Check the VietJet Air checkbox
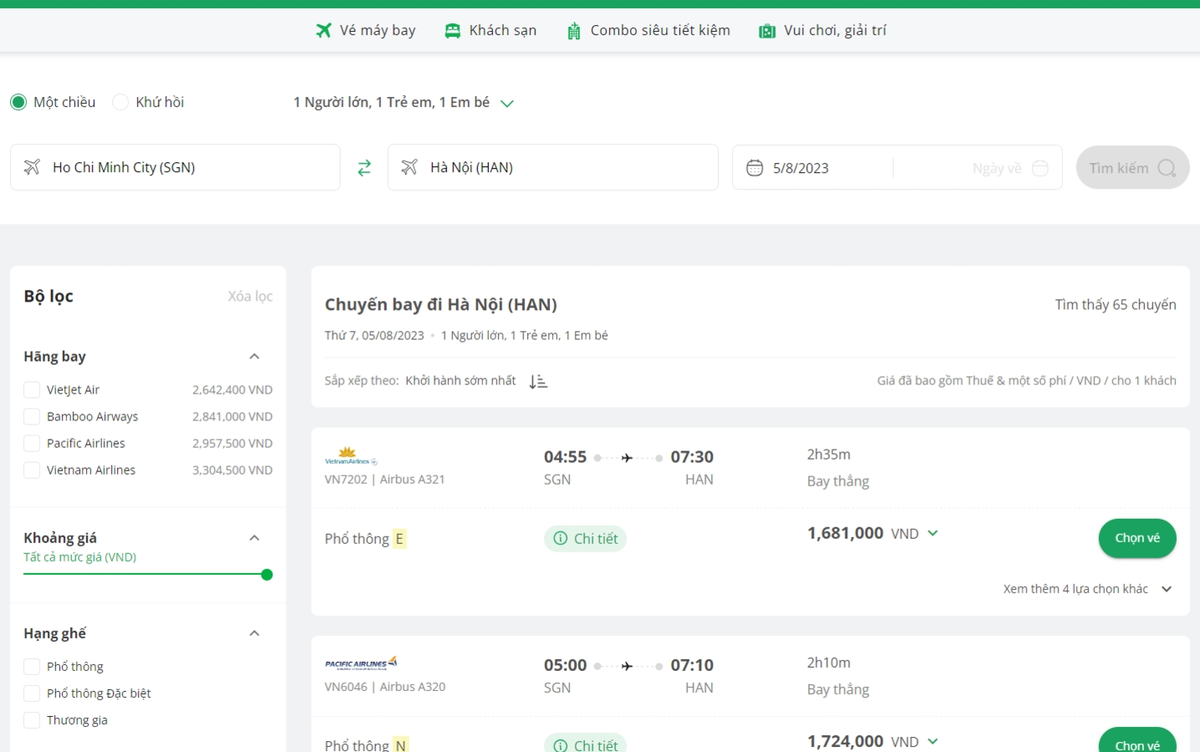Image resolution: width=1200 pixels, height=752 pixels. pos(32,390)
